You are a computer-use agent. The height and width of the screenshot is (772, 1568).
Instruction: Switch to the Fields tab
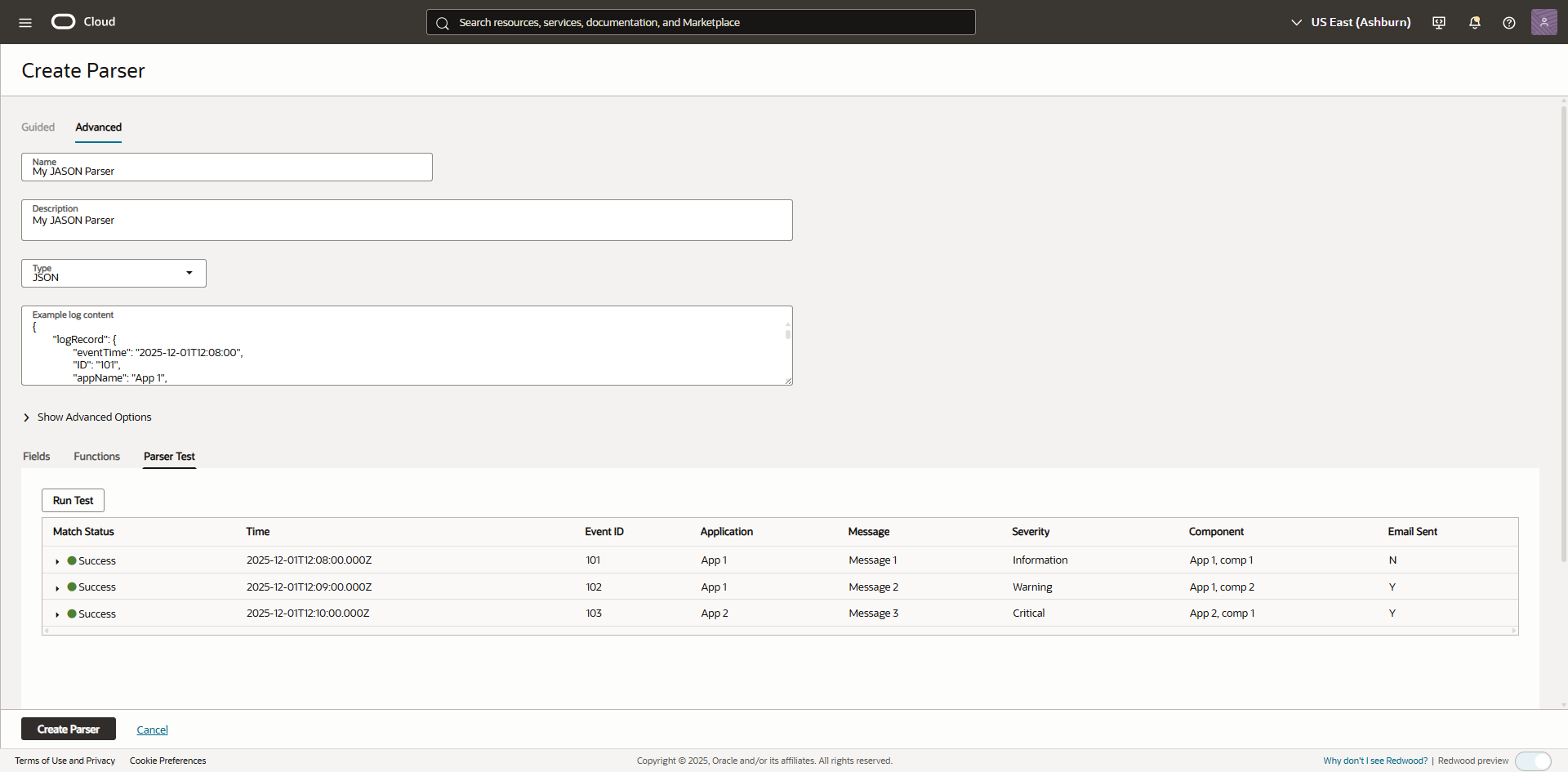36,457
